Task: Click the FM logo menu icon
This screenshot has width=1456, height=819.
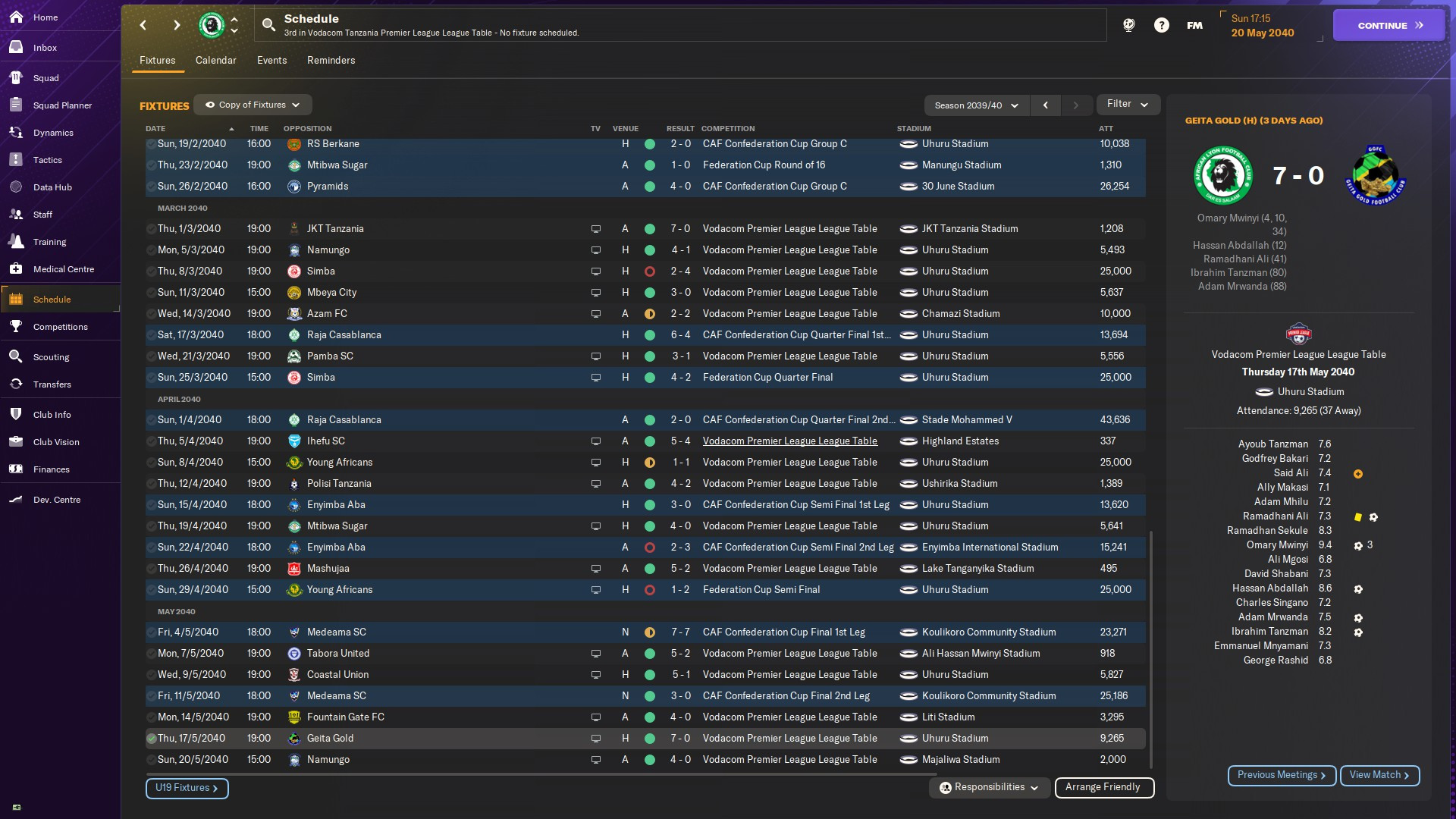Action: [x=1194, y=25]
